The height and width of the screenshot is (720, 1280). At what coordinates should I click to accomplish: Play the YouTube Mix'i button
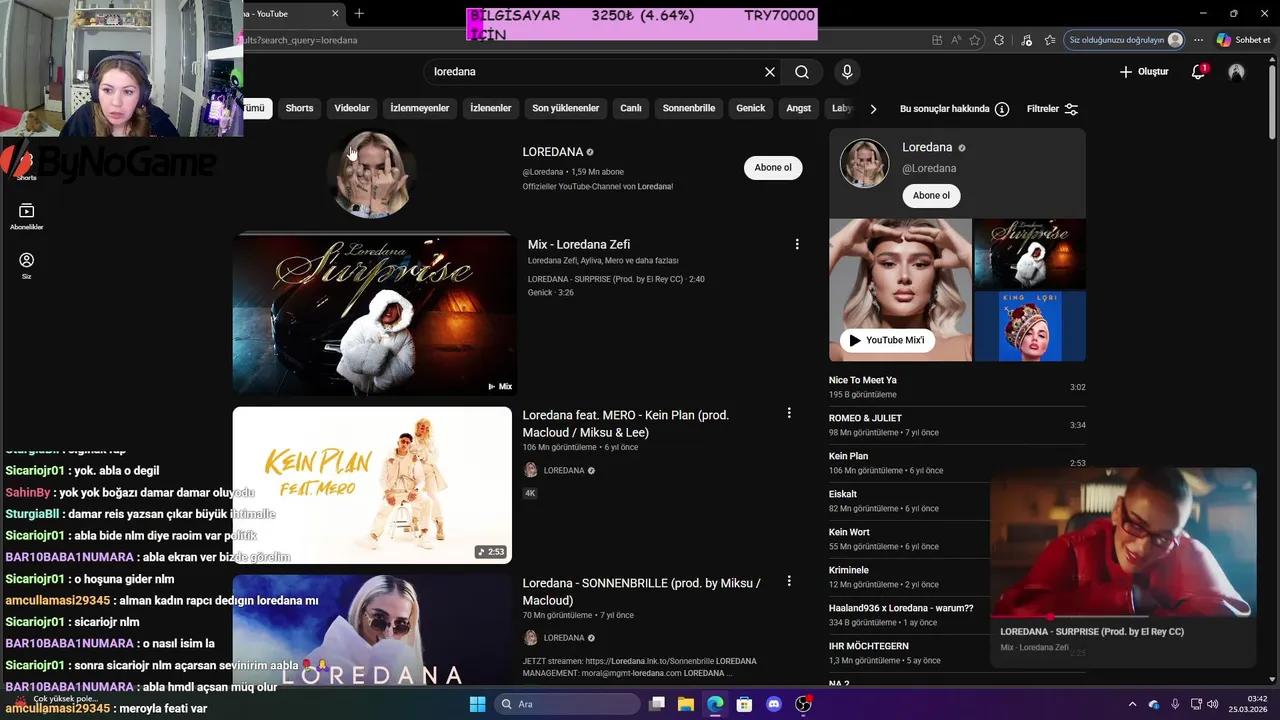coord(887,340)
